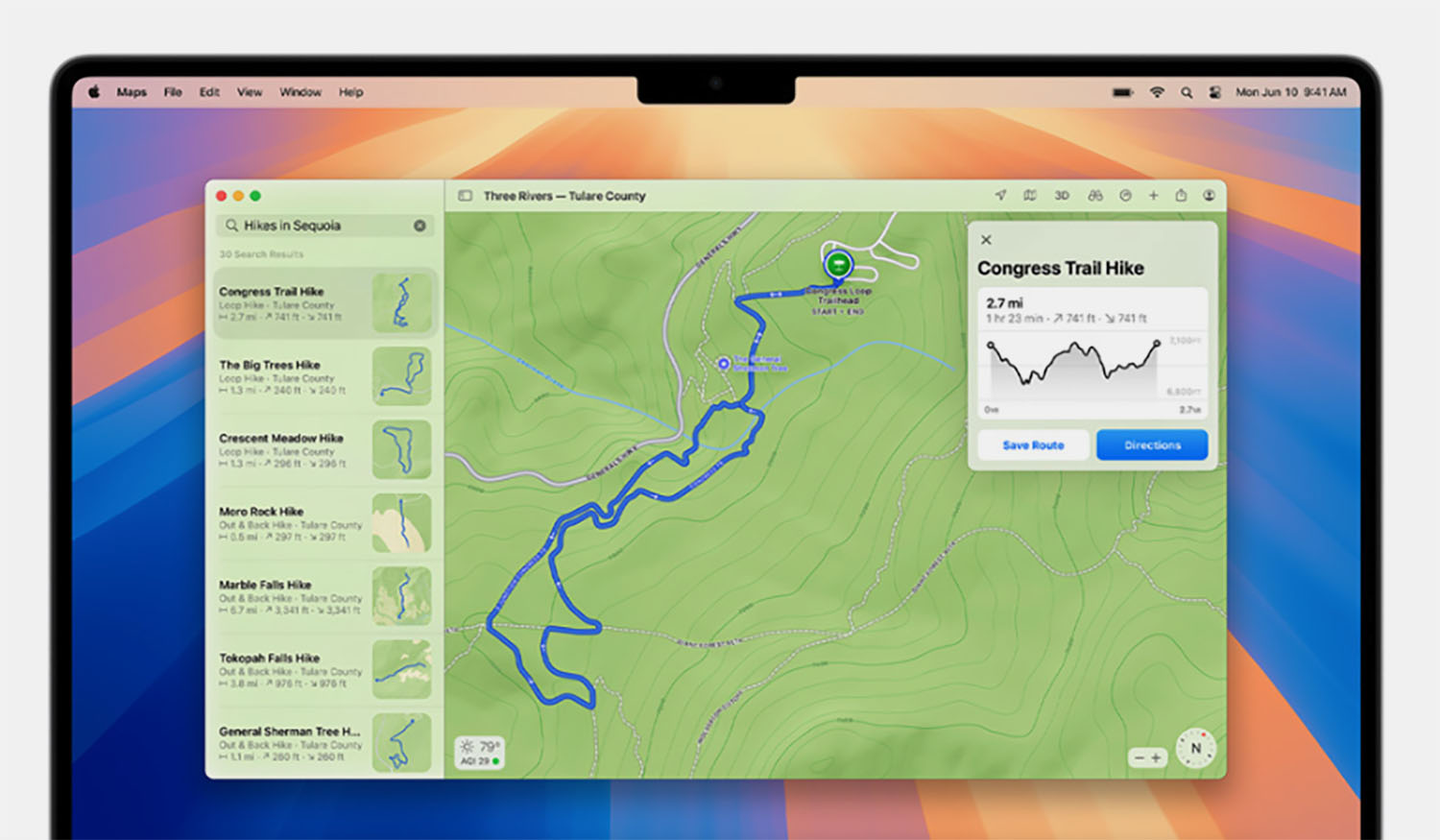Click the Mon Jun 10 9:41 AM clock
Screen dimensions: 1440x840
coord(1291,92)
